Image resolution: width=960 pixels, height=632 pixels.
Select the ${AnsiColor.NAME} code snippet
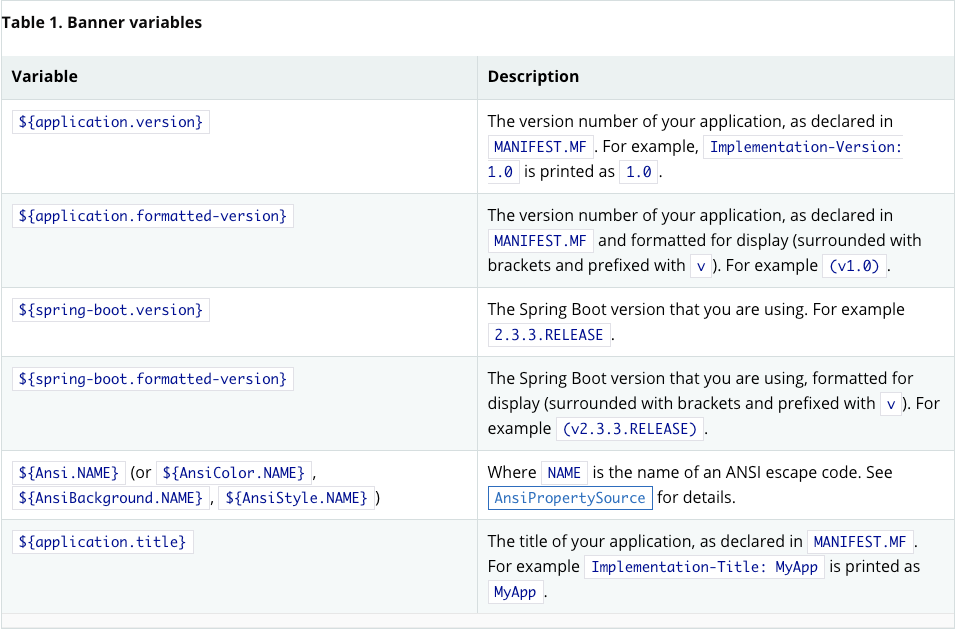pos(233,472)
